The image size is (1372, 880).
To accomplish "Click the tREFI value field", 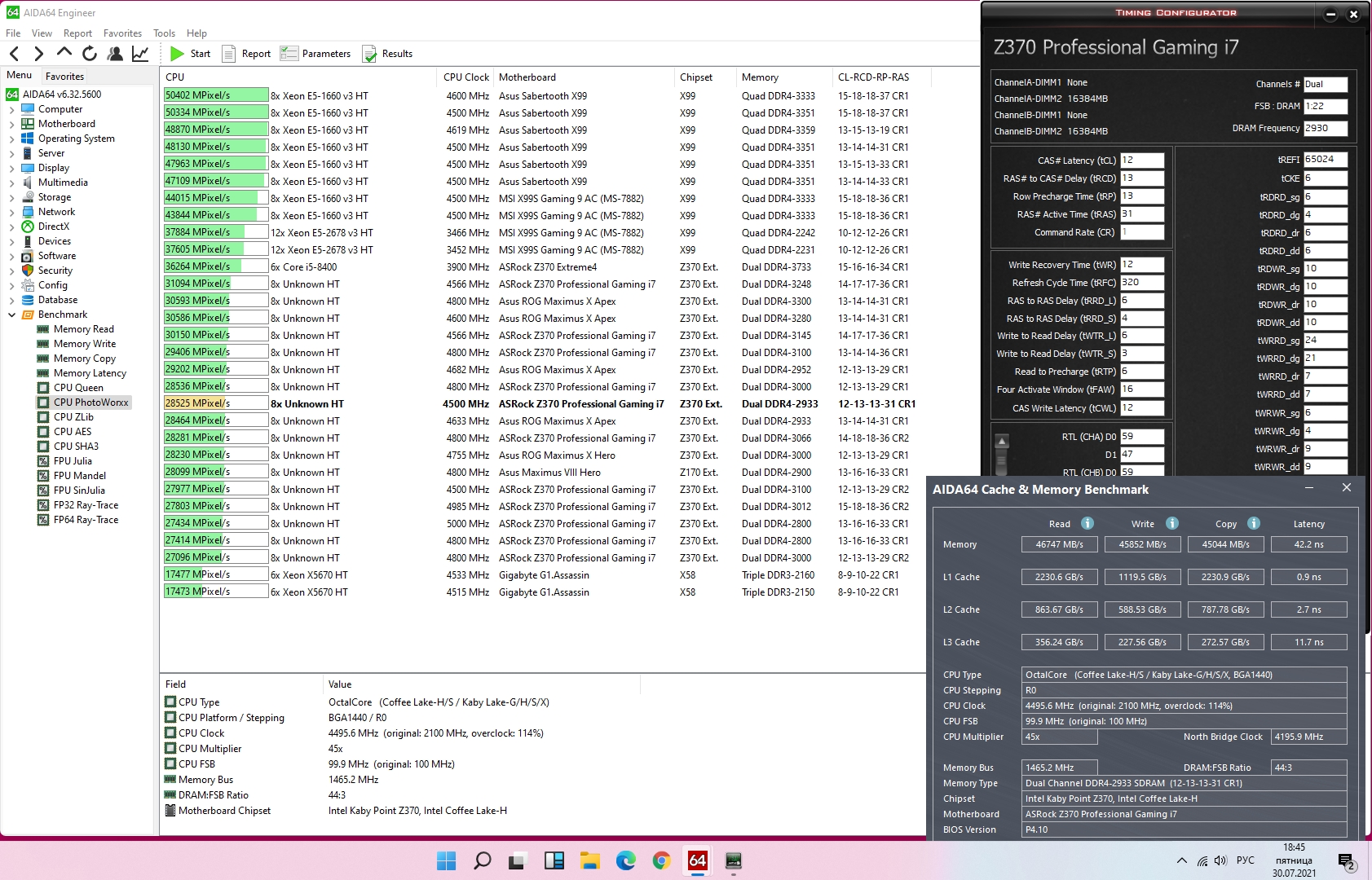I will point(1325,160).
